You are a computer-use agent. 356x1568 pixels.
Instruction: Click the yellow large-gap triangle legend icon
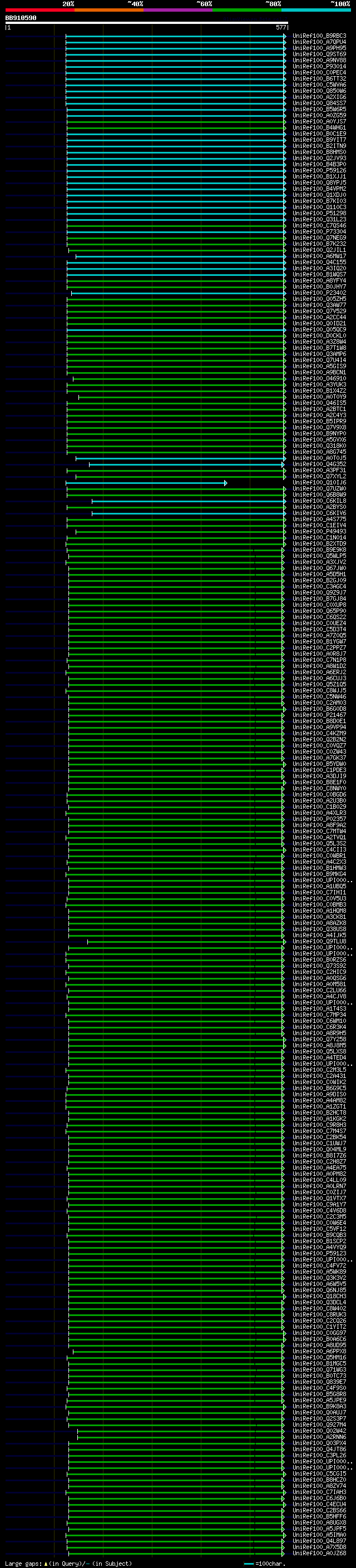tap(46, 1563)
